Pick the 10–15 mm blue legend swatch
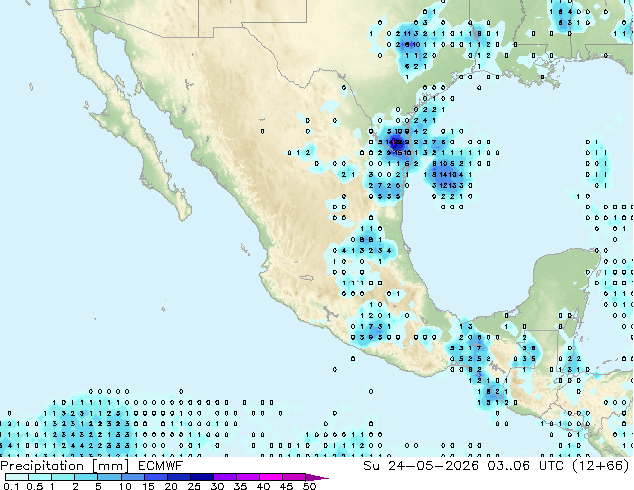 click(x=133, y=477)
